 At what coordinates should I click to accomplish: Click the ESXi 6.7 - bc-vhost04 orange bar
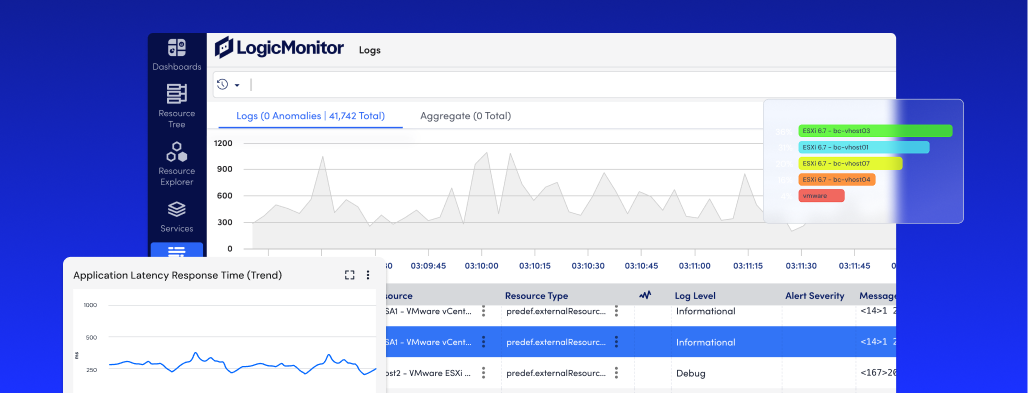pos(837,179)
